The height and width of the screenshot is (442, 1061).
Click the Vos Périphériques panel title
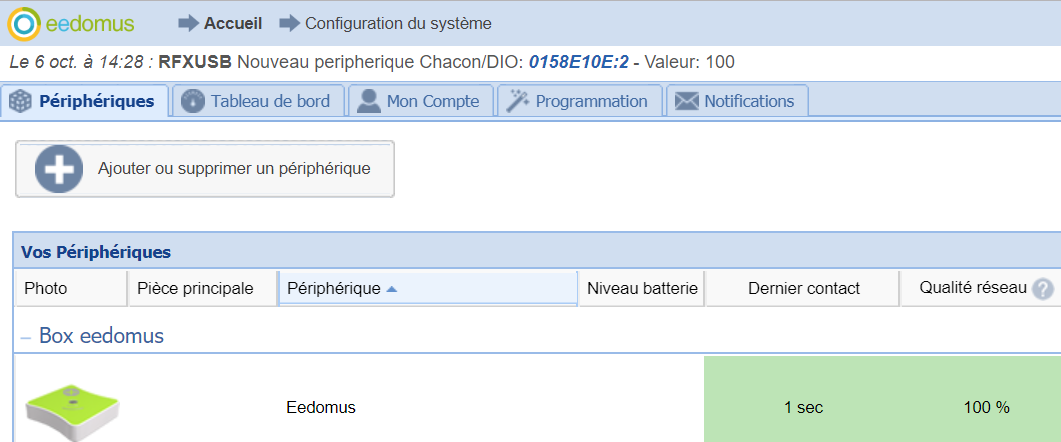pos(96,253)
